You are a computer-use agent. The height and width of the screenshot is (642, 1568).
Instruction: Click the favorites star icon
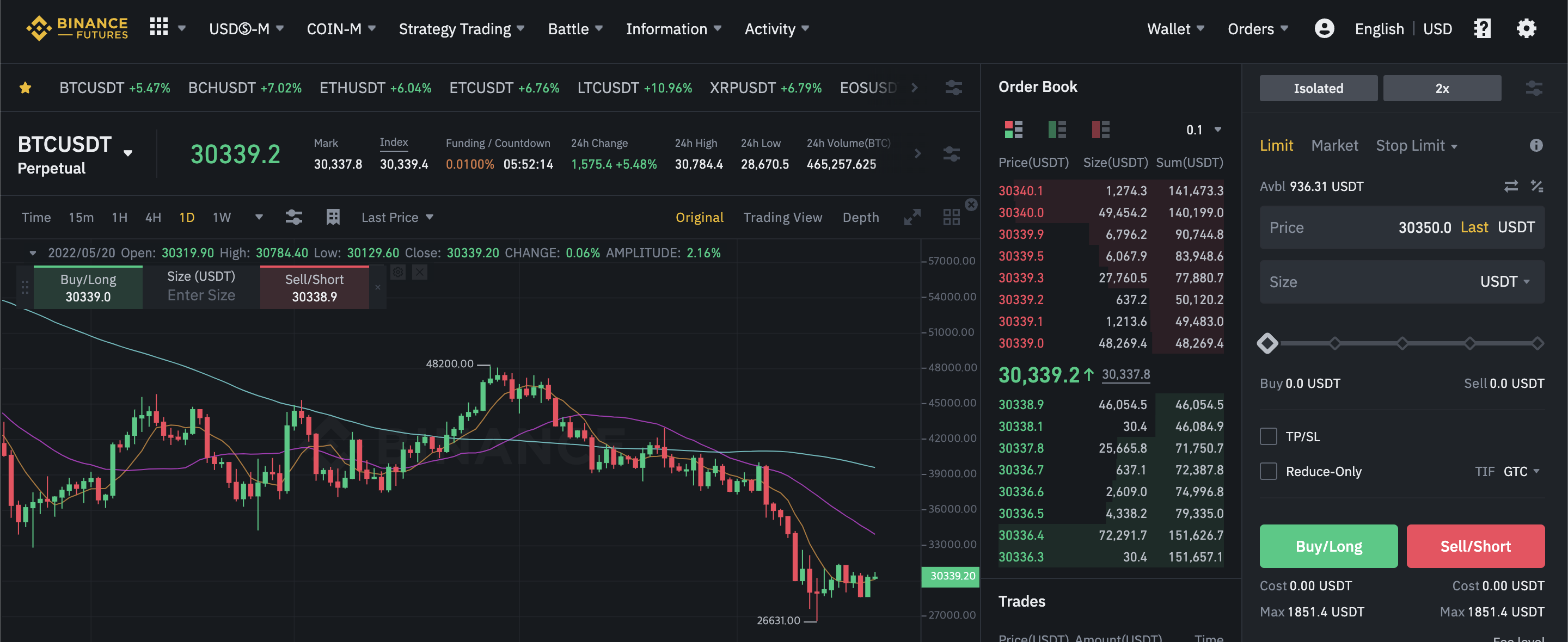[x=25, y=88]
